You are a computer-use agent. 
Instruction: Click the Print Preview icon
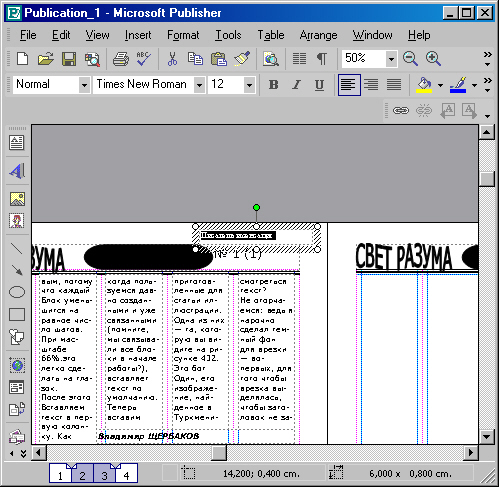[92, 59]
